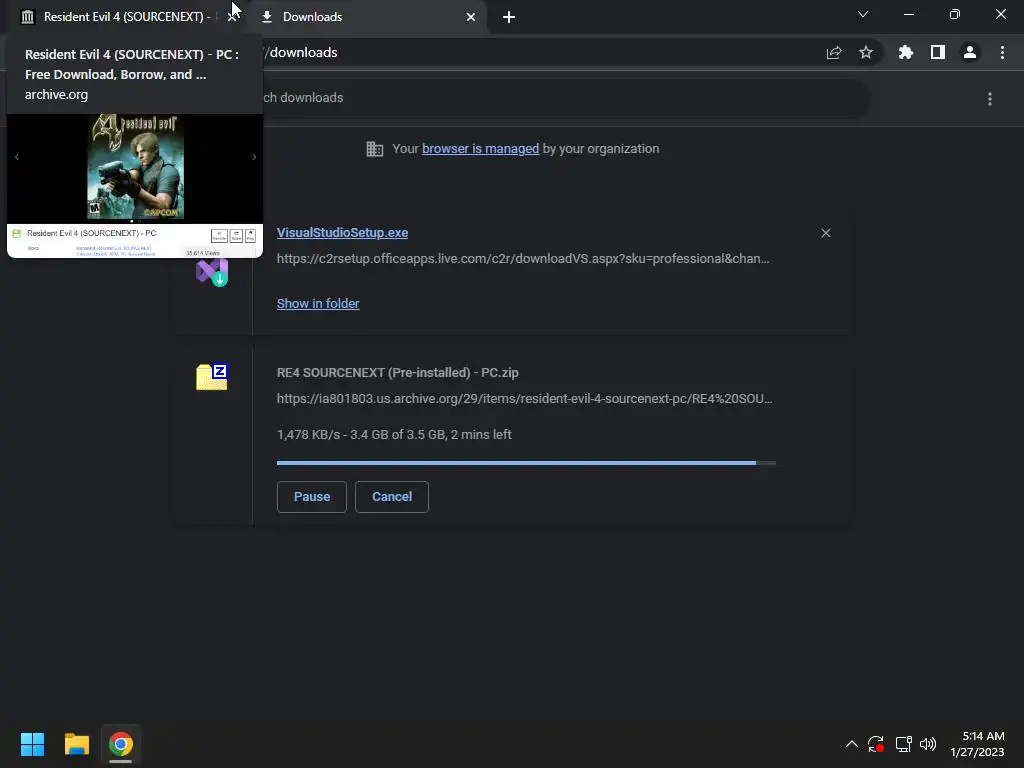Remove VisualStudioSetup.exe from the list
The image size is (1024, 768).
tap(826, 233)
